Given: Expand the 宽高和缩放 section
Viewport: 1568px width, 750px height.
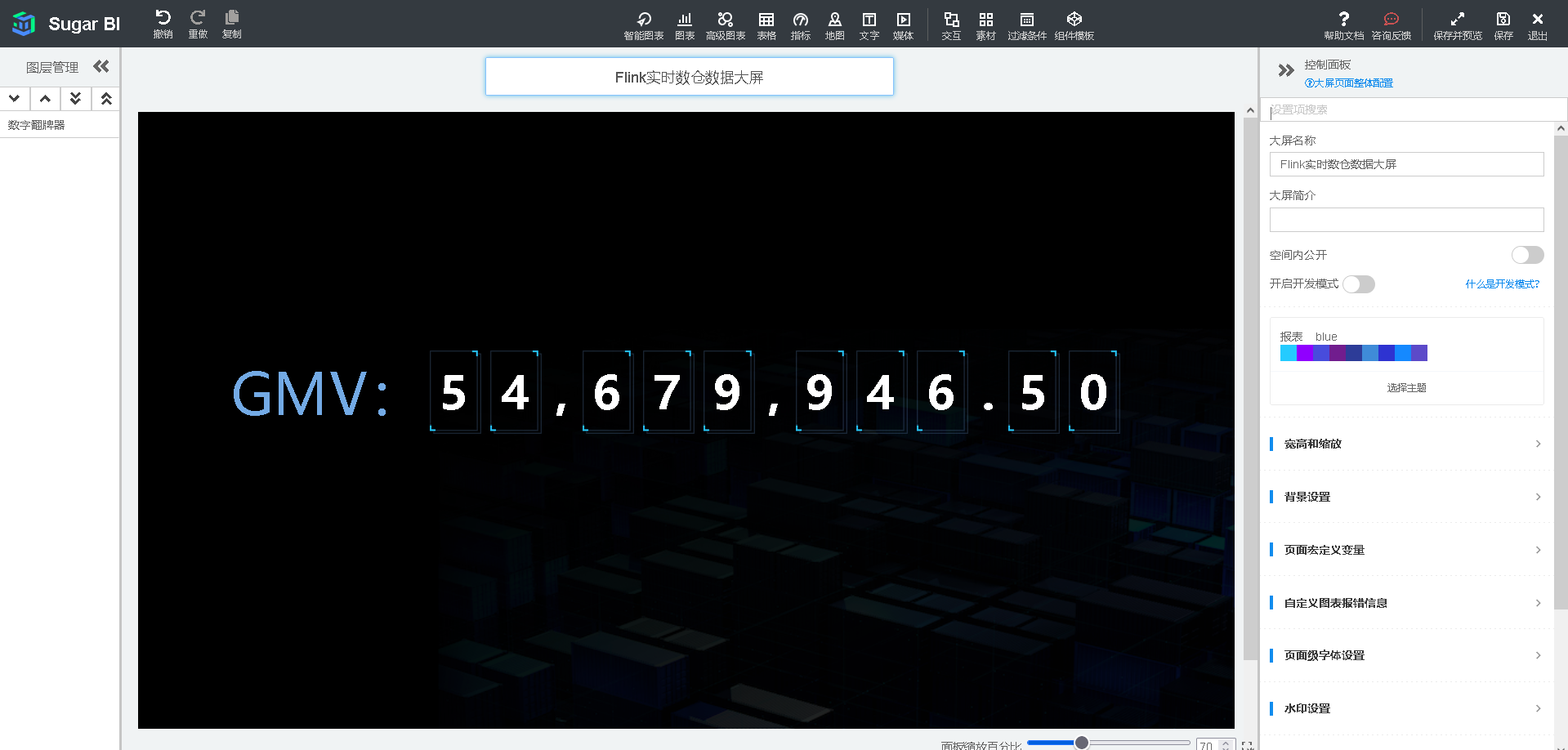Looking at the screenshot, I should pyautogui.click(x=1406, y=444).
